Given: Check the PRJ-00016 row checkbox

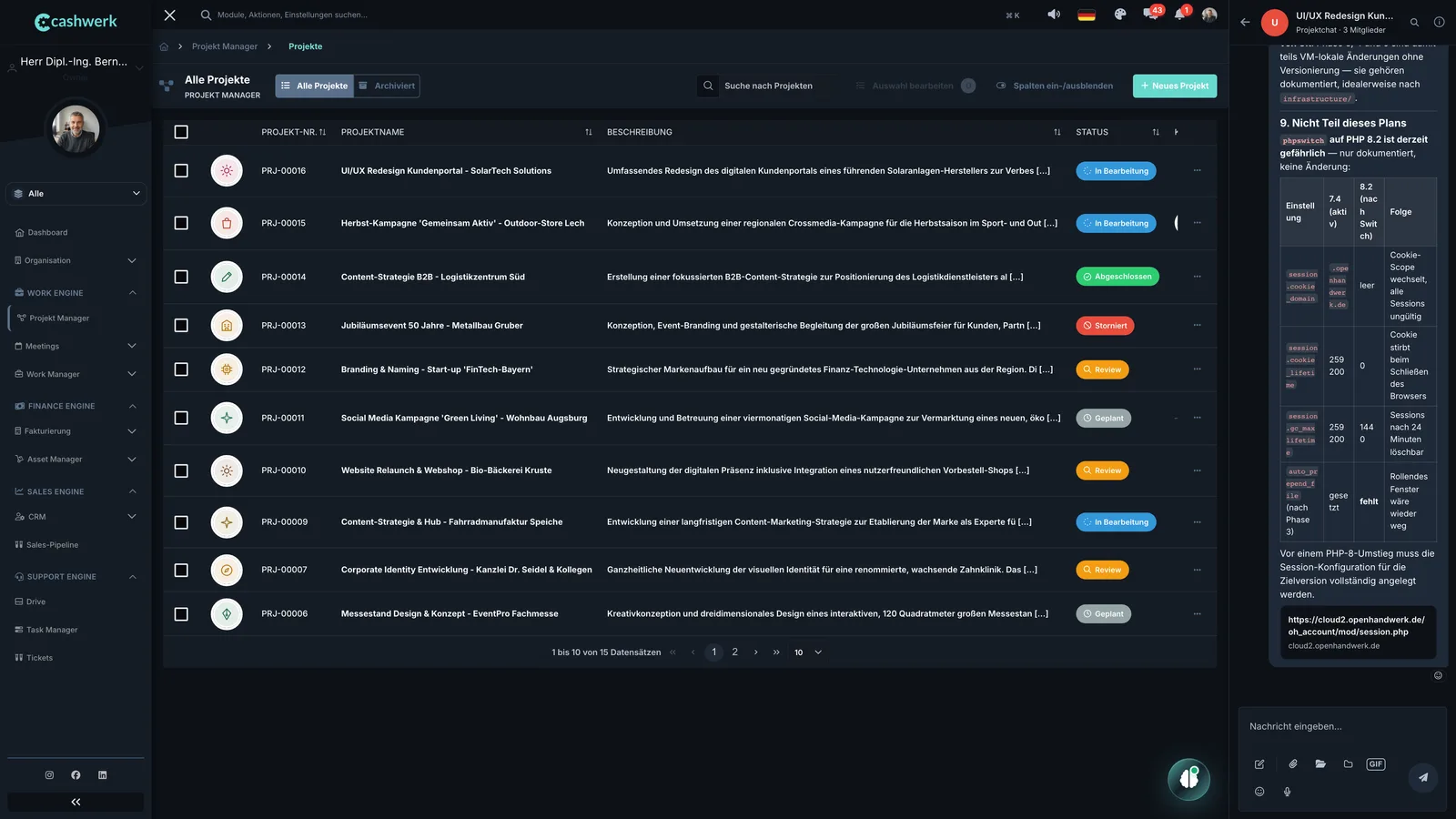Looking at the screenshot, I should click(181, 170).
